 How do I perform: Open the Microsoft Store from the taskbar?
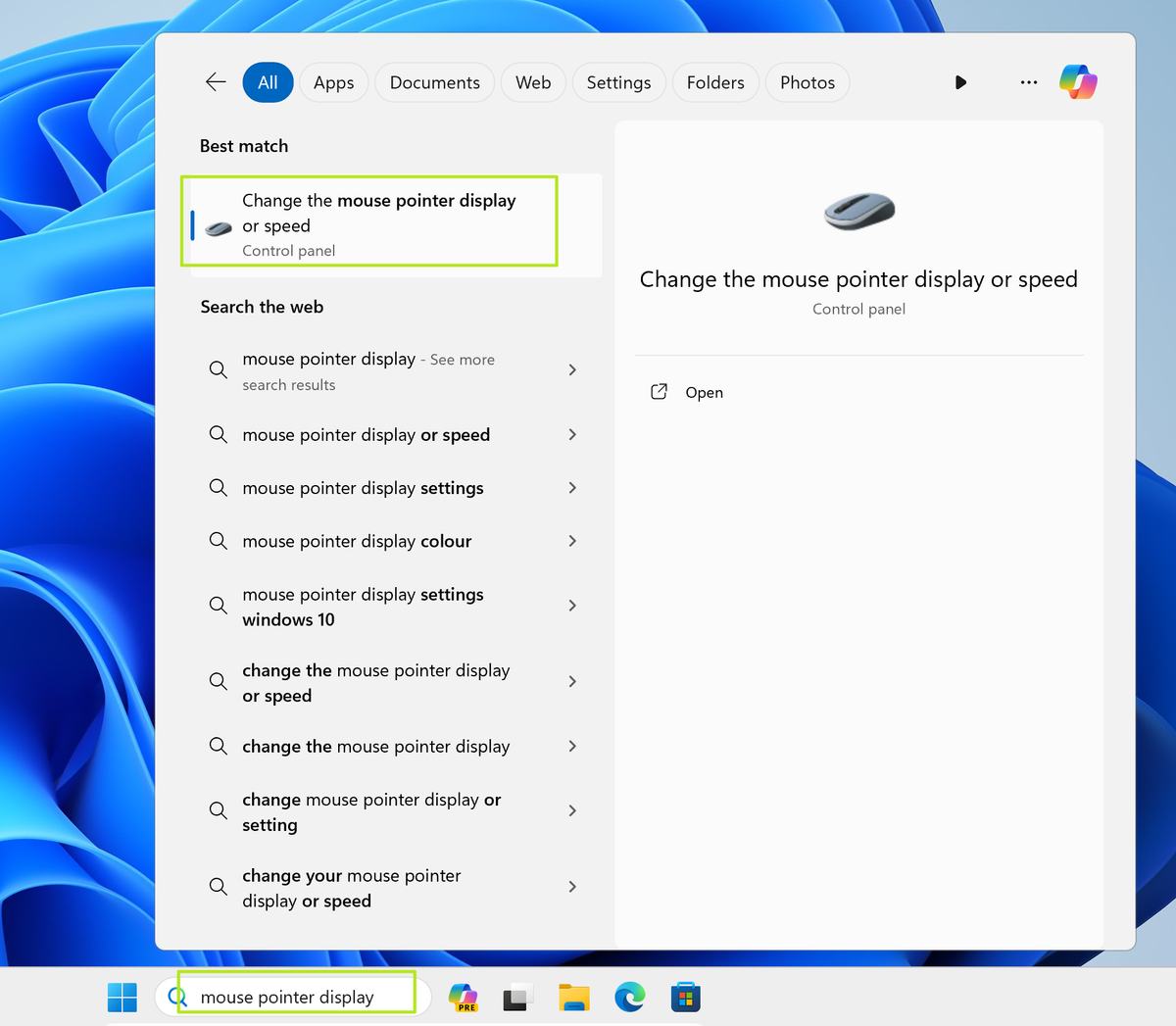[685, 996]
